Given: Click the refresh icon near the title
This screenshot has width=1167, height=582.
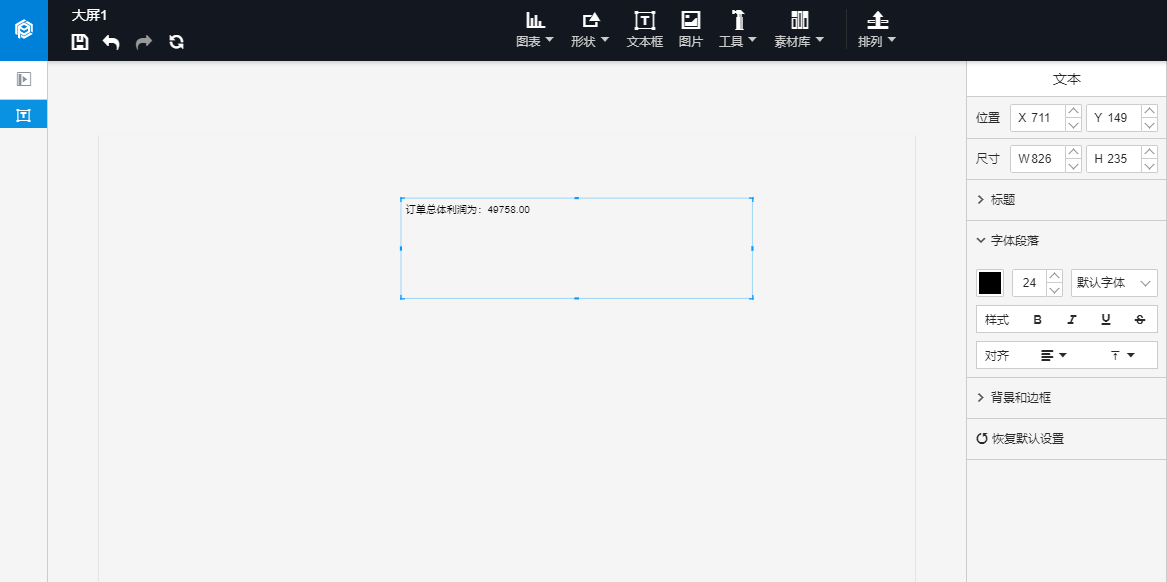Looking at the screenshot, I should click(176, 42).
